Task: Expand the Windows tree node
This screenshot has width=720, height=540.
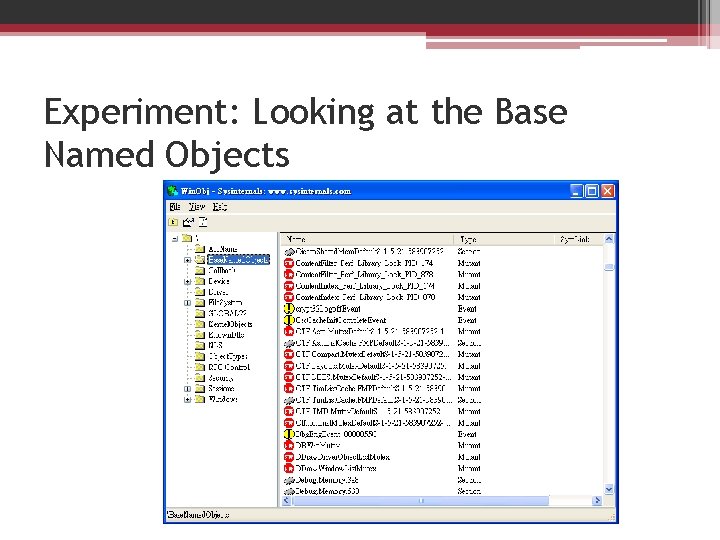Action: 187,399
